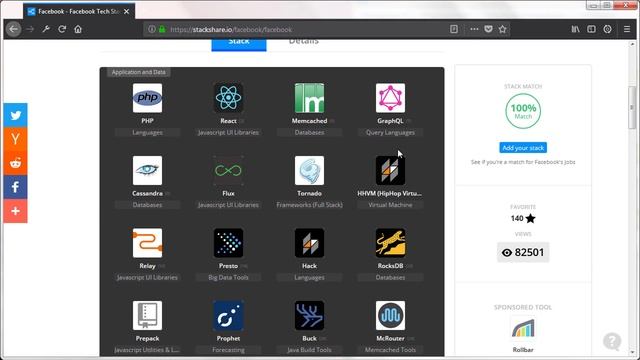Select the Cassandra eye icon
Image resolution: width=640 pixels, height=360 pixels.
coord(147,170)
